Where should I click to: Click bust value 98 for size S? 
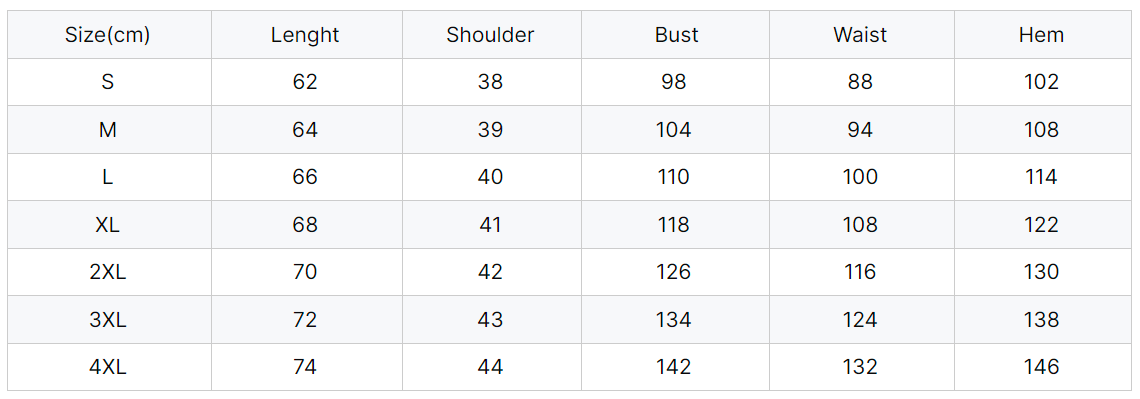674,82
